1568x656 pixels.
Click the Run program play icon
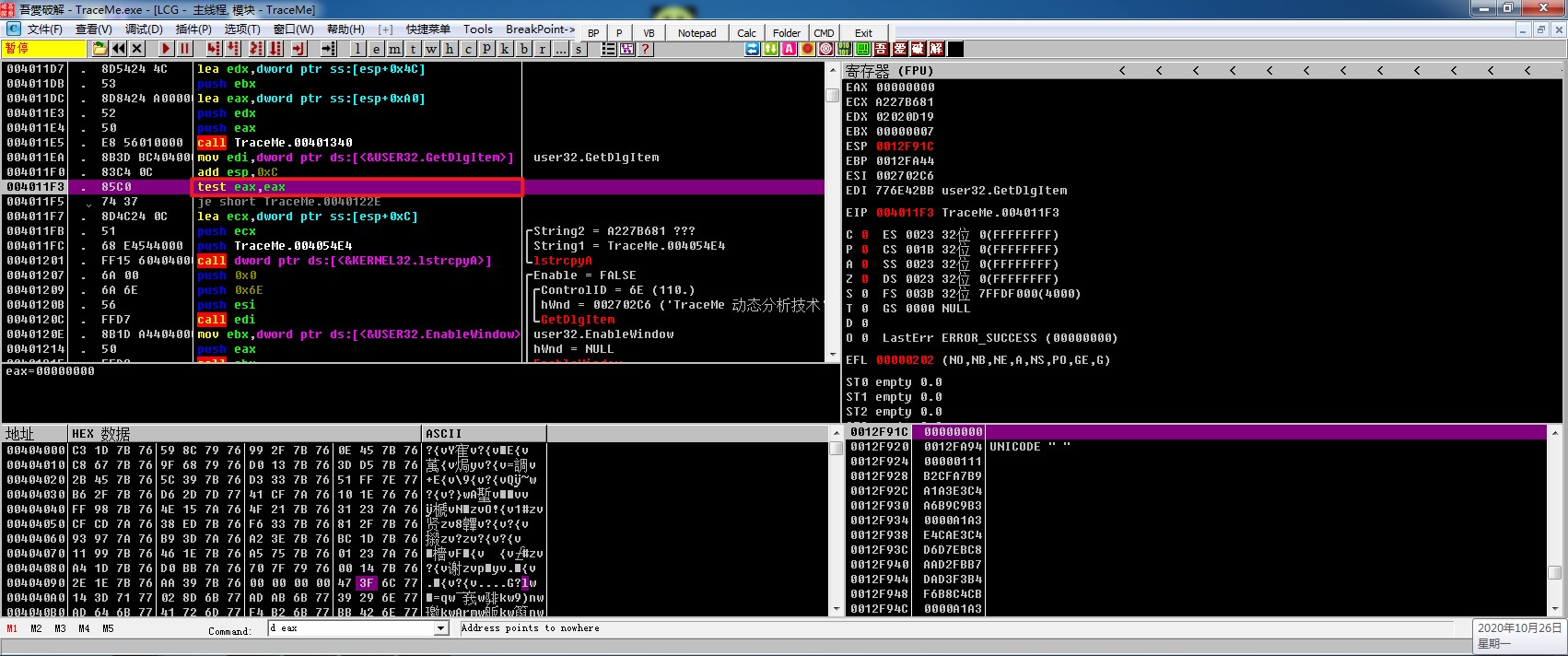tap(166, 49)
